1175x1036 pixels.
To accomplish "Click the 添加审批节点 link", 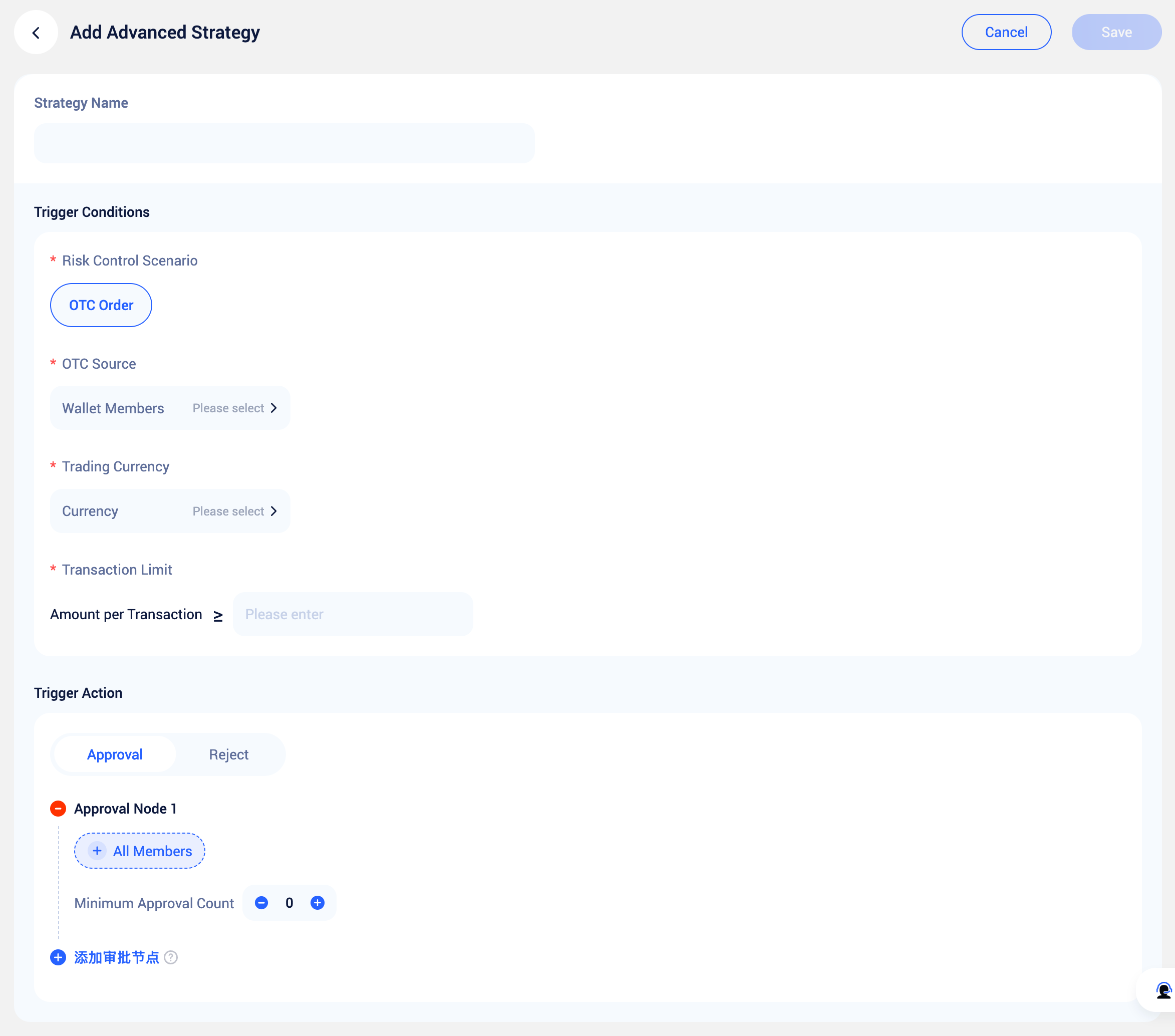I will click(x=117, y=957).
